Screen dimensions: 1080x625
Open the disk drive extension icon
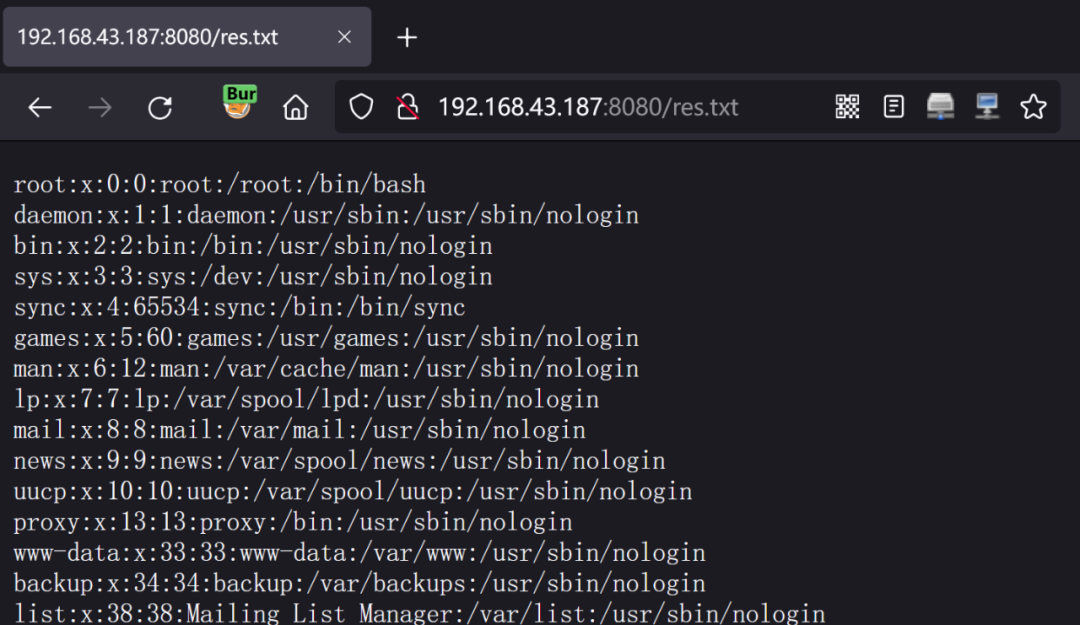(x=940, y=107)
